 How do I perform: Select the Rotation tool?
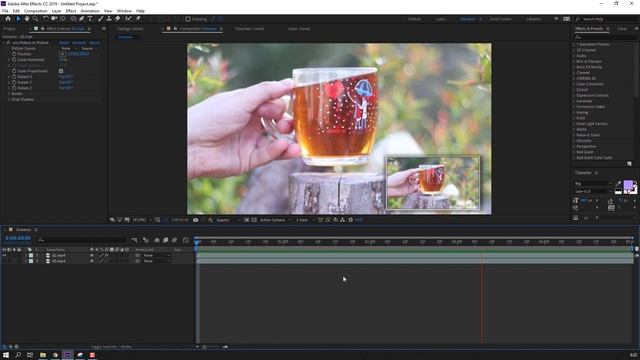46,19
